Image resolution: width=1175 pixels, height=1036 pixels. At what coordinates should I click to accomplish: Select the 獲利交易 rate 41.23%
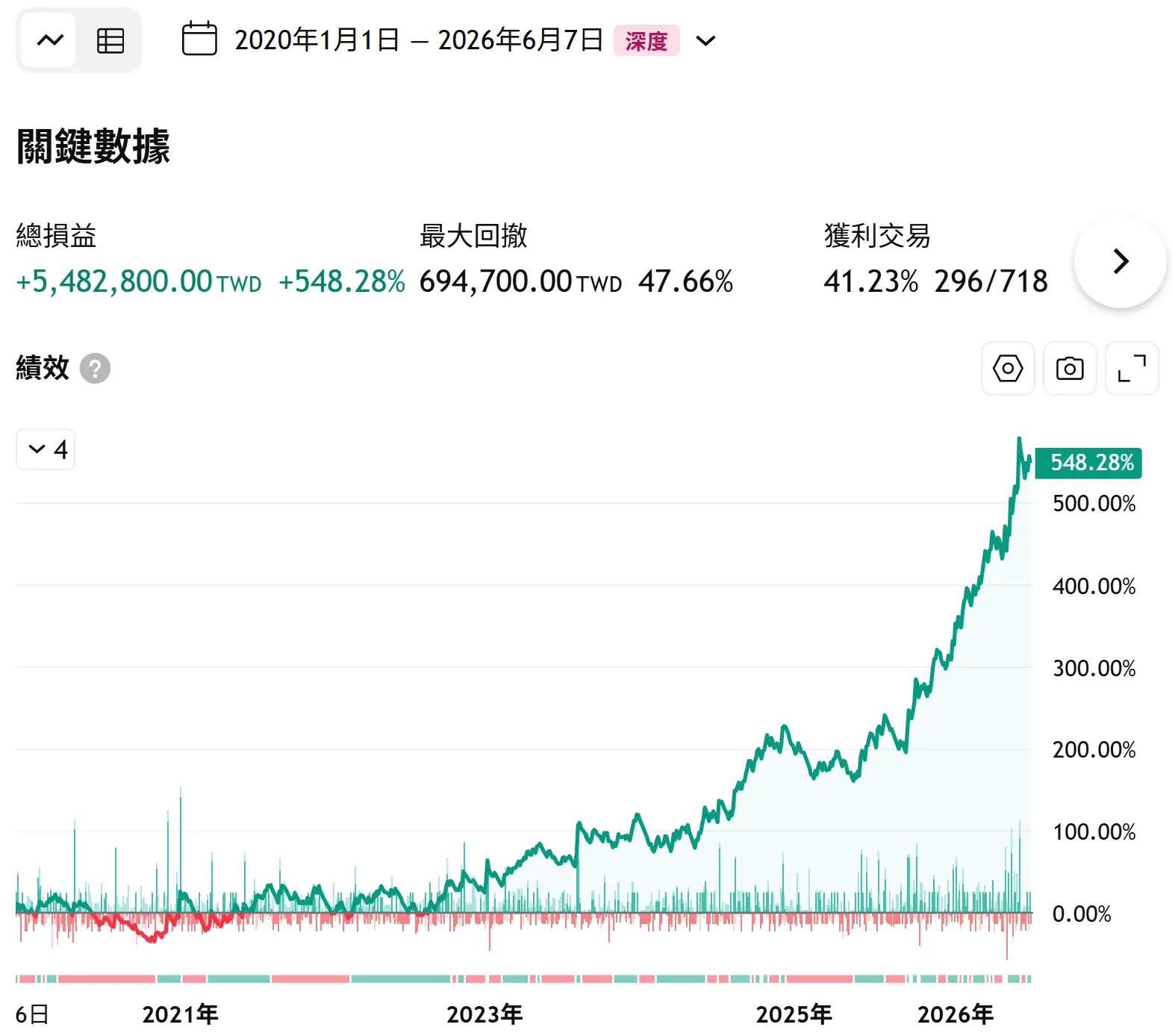point(871,281)
